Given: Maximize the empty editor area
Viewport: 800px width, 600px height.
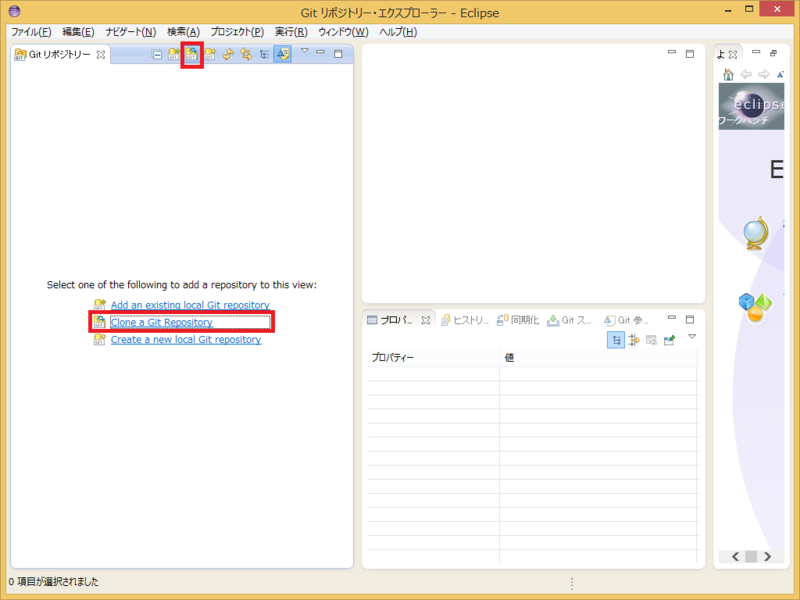Looking at the screenshot, I should point(690,54).
